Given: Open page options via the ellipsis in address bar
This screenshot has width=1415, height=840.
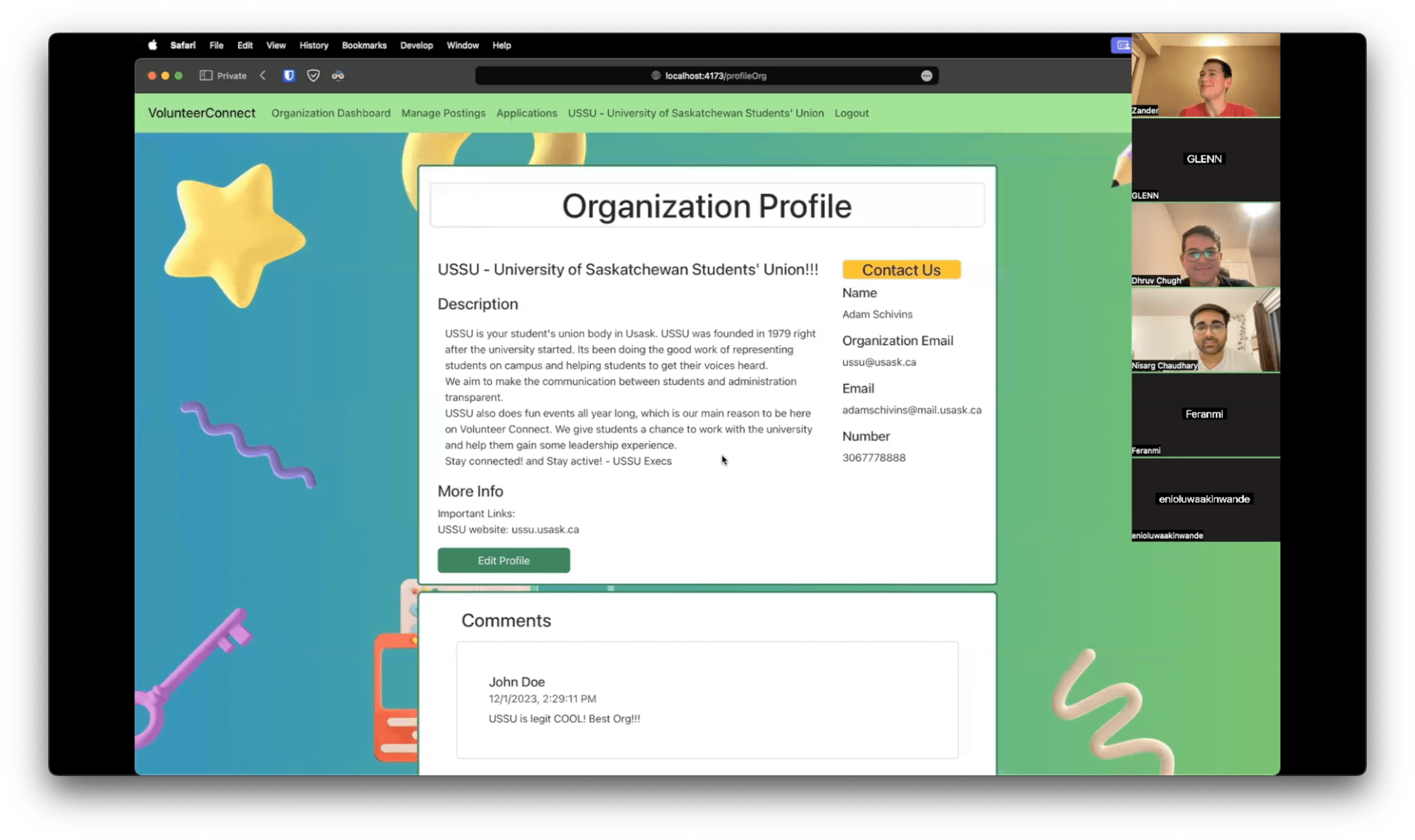Looking at the screenshot, I should (927, 75).
